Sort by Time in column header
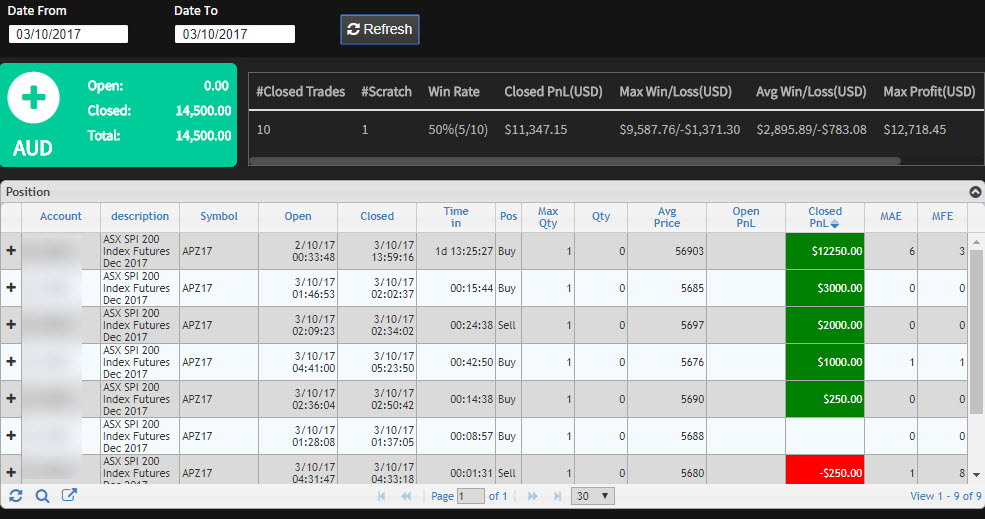985x519 pixels. (456, 217)
